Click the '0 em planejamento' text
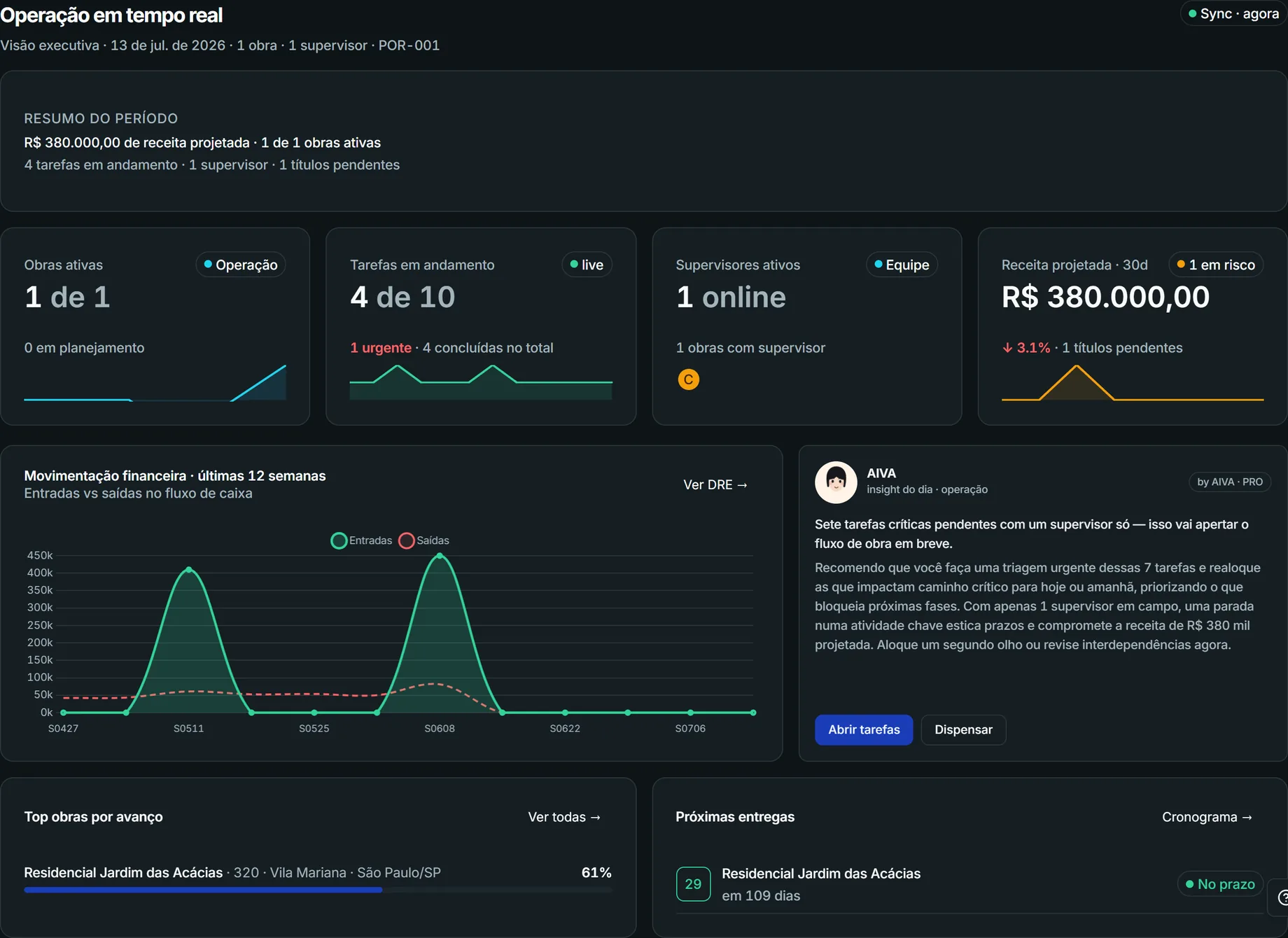 click(84, 348)
